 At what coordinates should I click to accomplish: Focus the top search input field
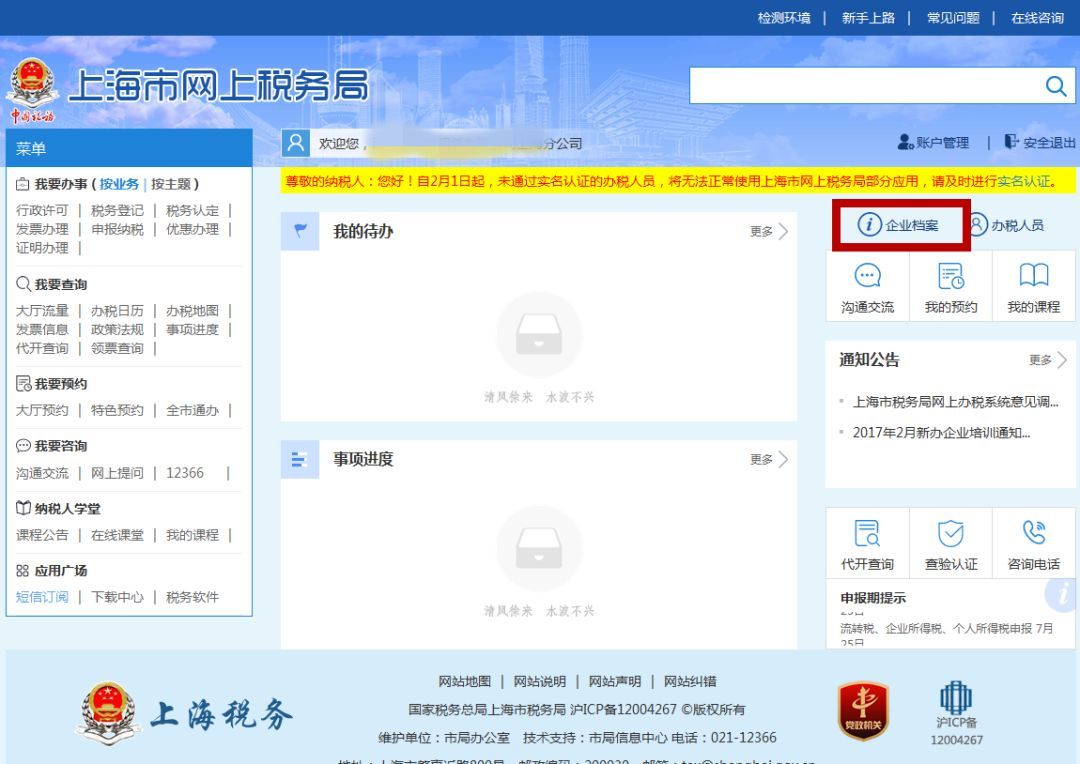point(866,85)
